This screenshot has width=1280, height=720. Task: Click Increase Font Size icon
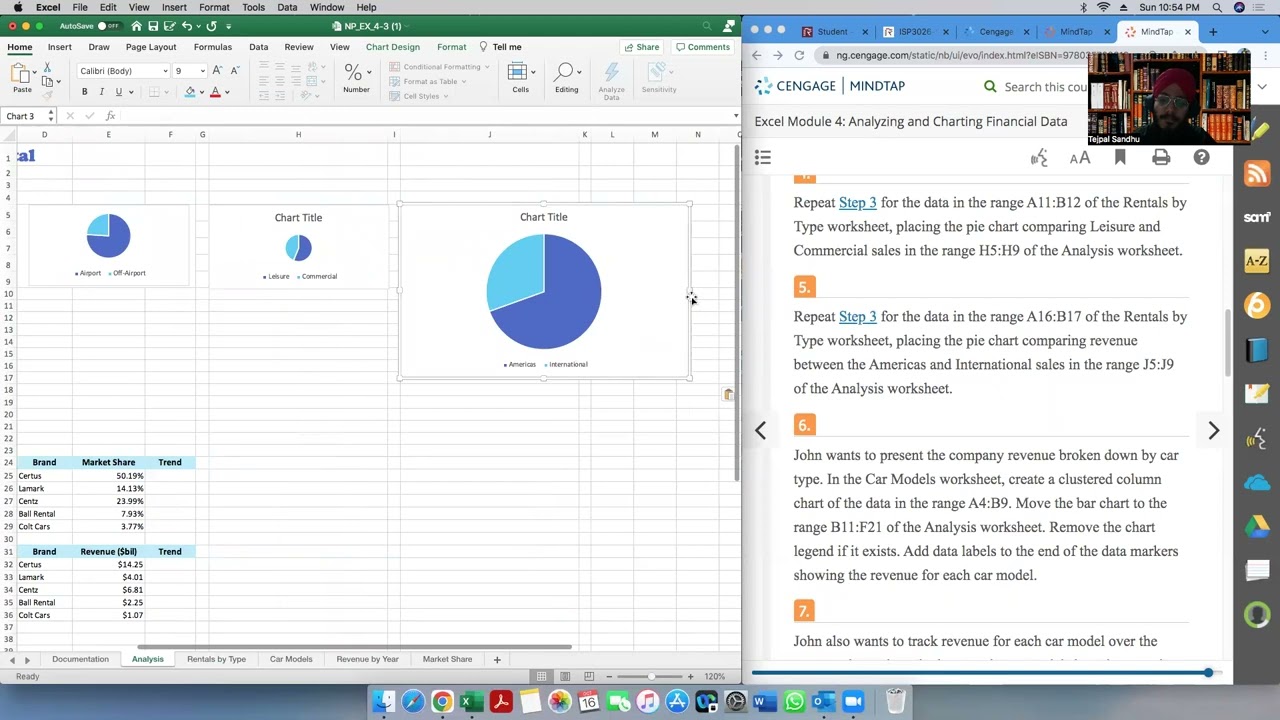coord(217,71)
